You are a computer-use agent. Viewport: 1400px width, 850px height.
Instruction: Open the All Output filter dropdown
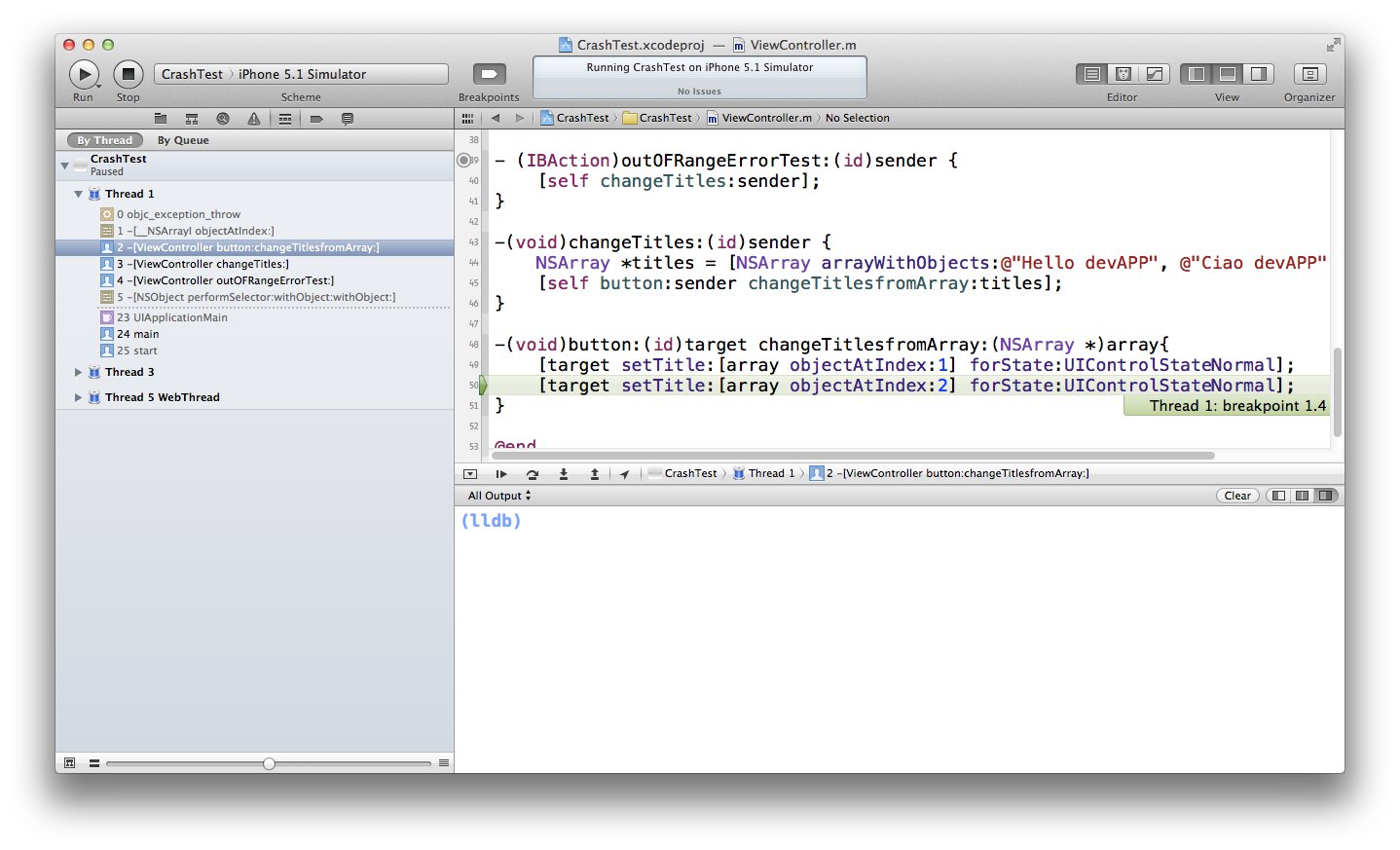coord(499,496)
